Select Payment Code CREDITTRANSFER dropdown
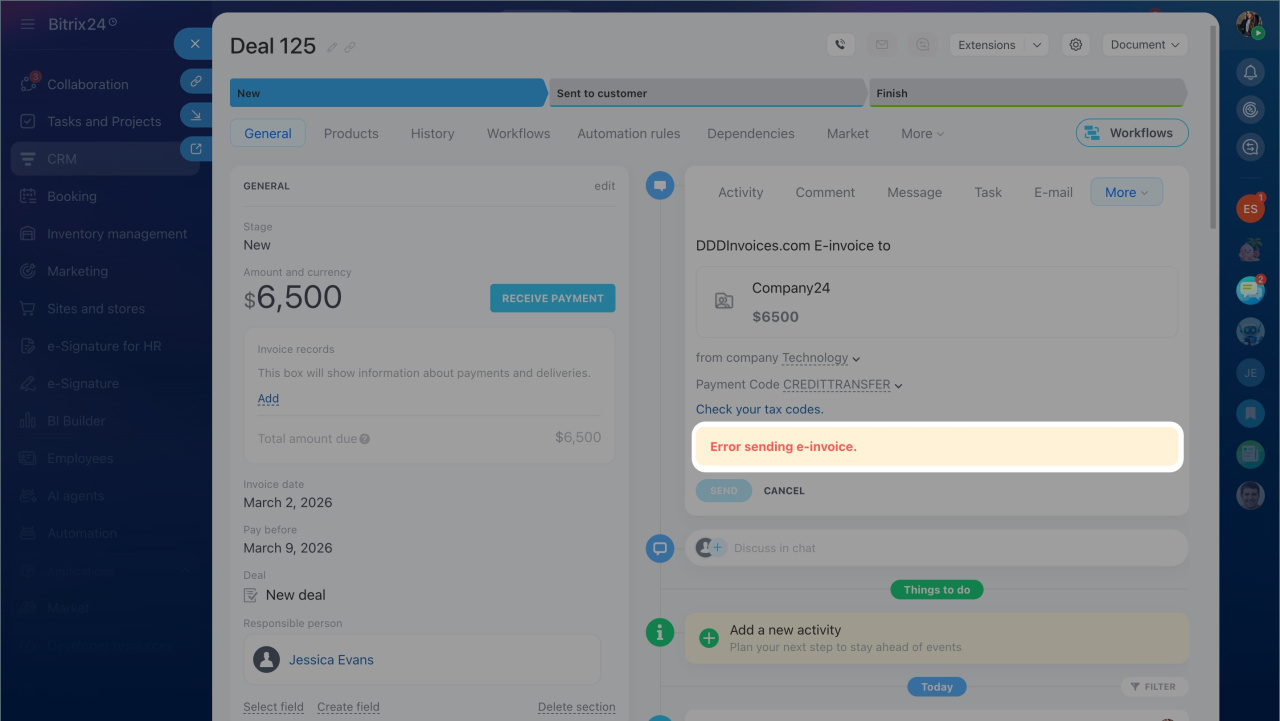The width and height of the screenshot is (1280, 721). (842, 385)
